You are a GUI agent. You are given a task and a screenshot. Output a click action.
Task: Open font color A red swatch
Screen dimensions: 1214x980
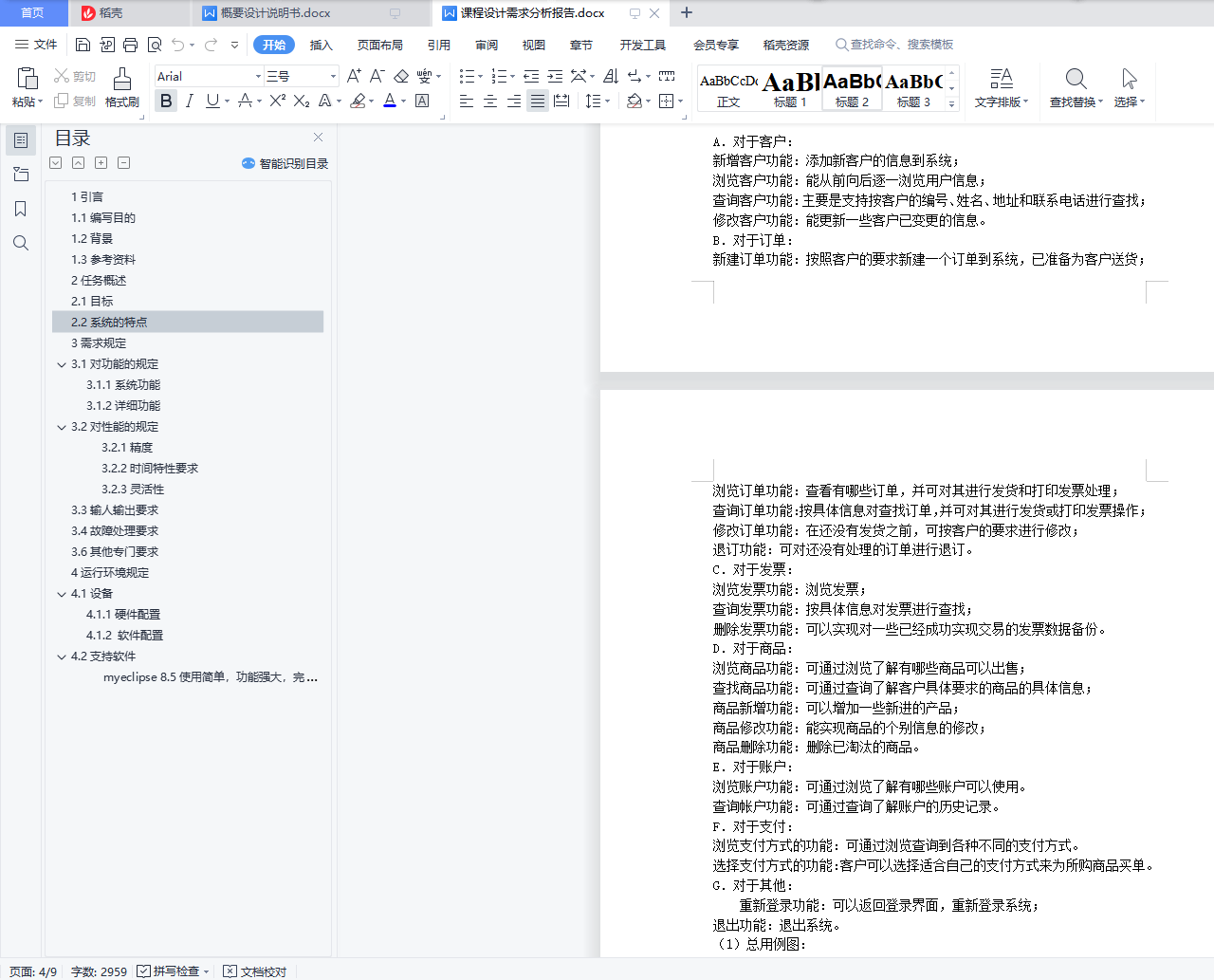390,101
